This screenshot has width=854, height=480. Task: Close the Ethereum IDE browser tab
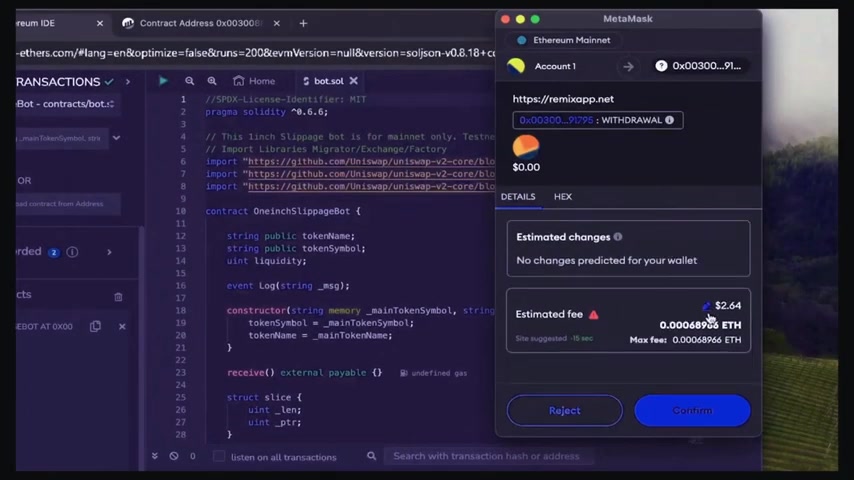pyautogui.click(x=100, y=23)
